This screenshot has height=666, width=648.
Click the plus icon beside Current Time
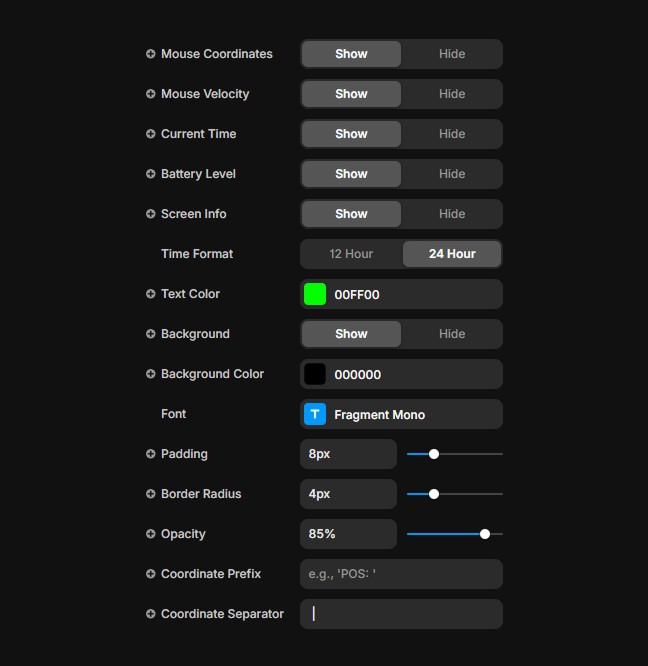click(151, 134)
